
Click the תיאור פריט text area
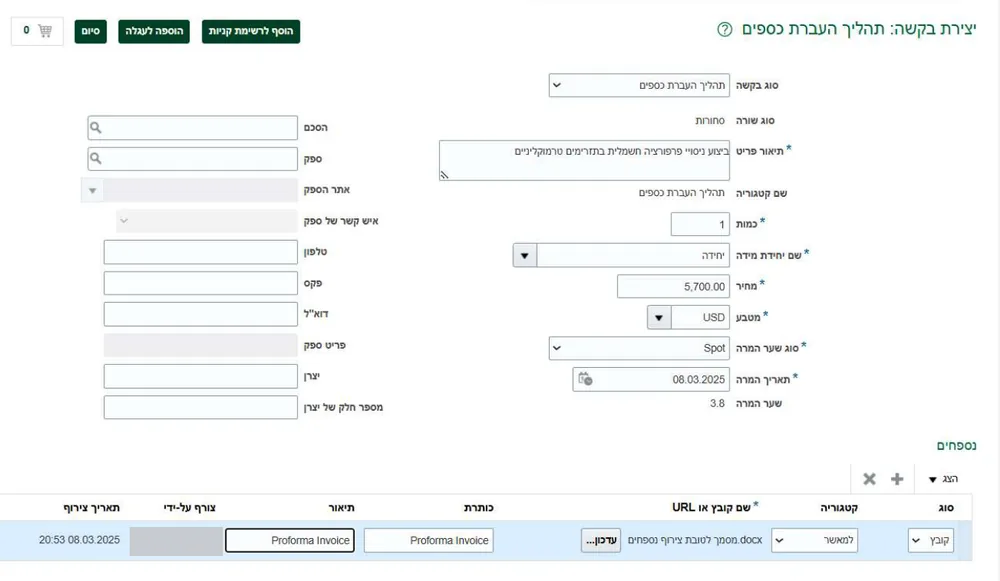point(584,161)
